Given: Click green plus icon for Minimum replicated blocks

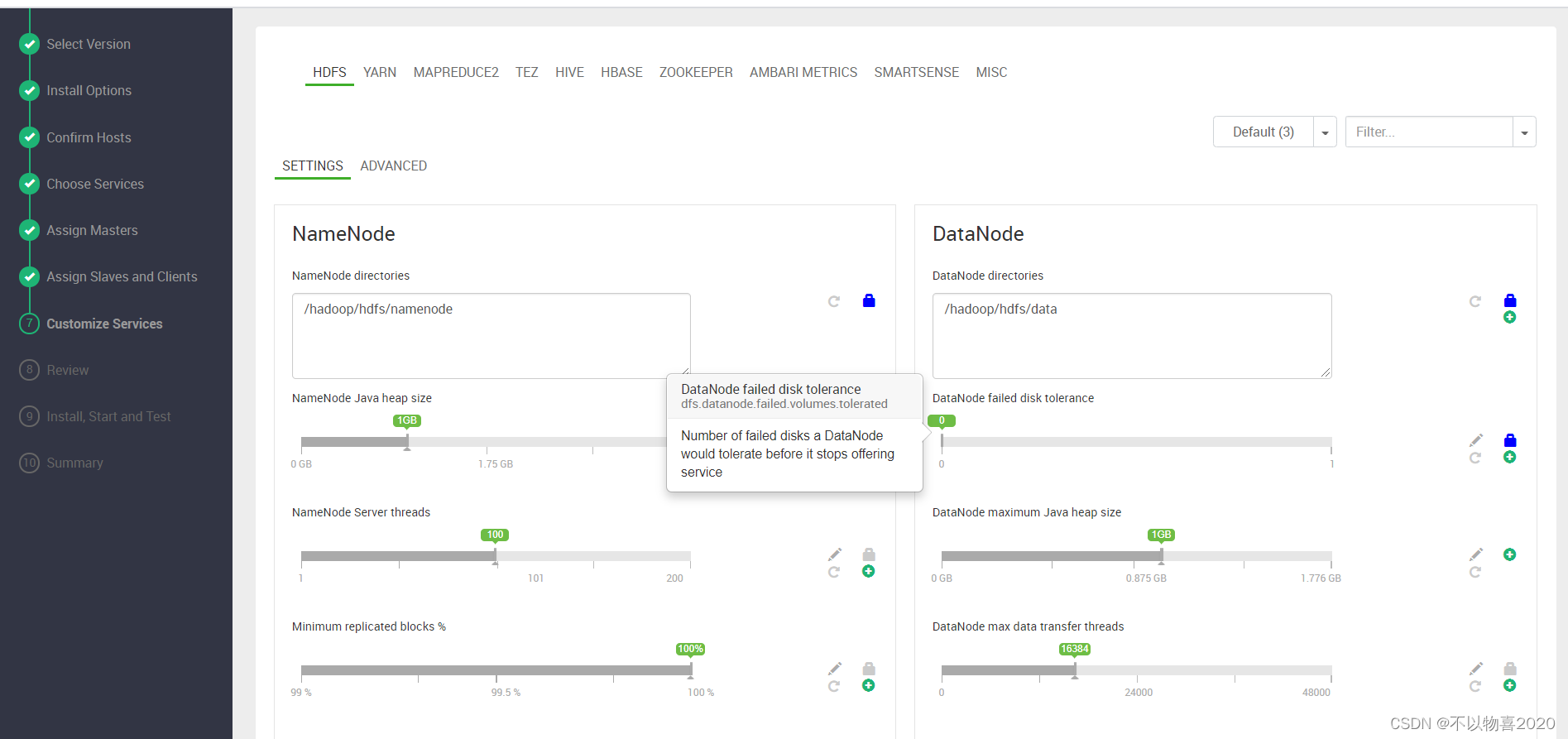Looking at the screenshot, I should [x=869, y=685].
